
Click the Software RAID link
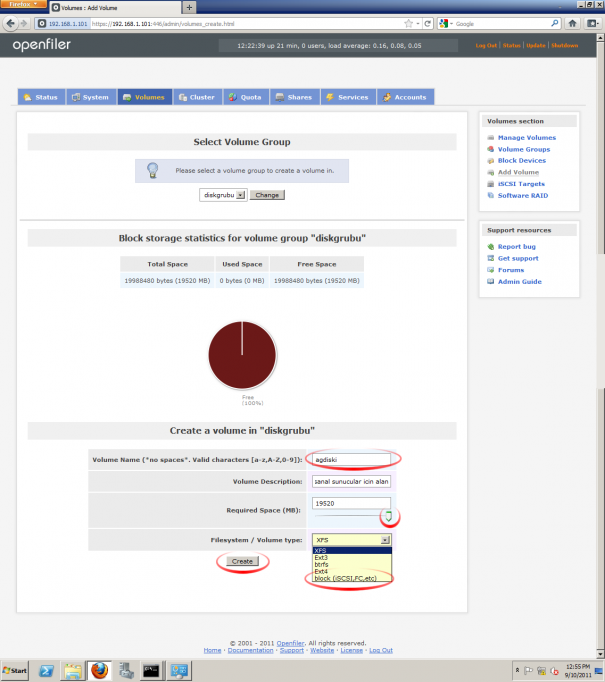coord(523,196)
